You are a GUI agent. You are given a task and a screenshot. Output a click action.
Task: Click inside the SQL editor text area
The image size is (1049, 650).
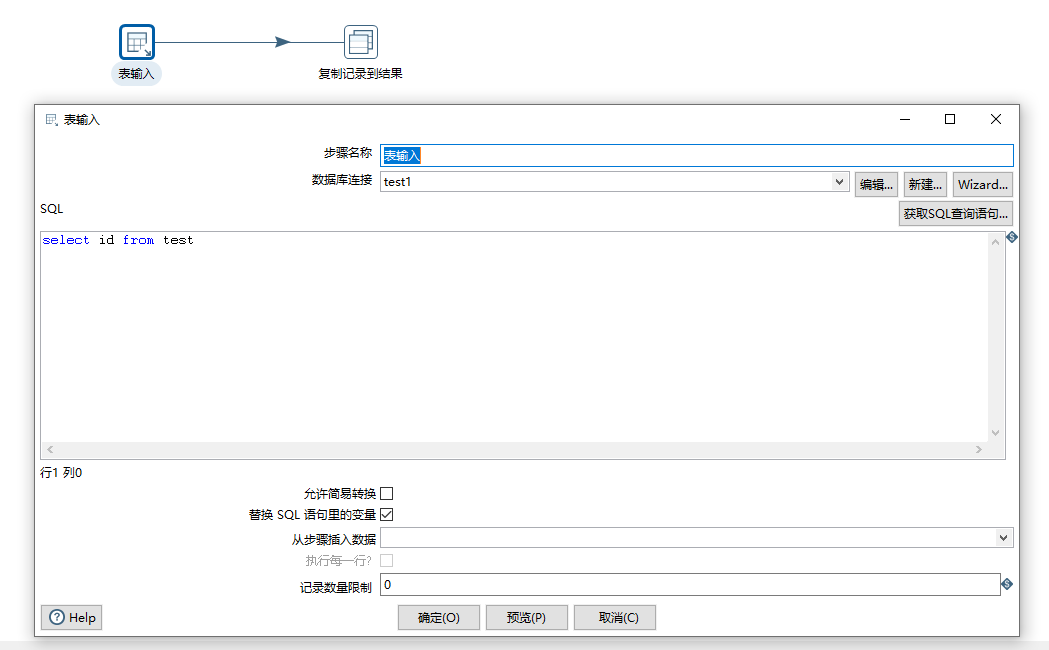500,330
